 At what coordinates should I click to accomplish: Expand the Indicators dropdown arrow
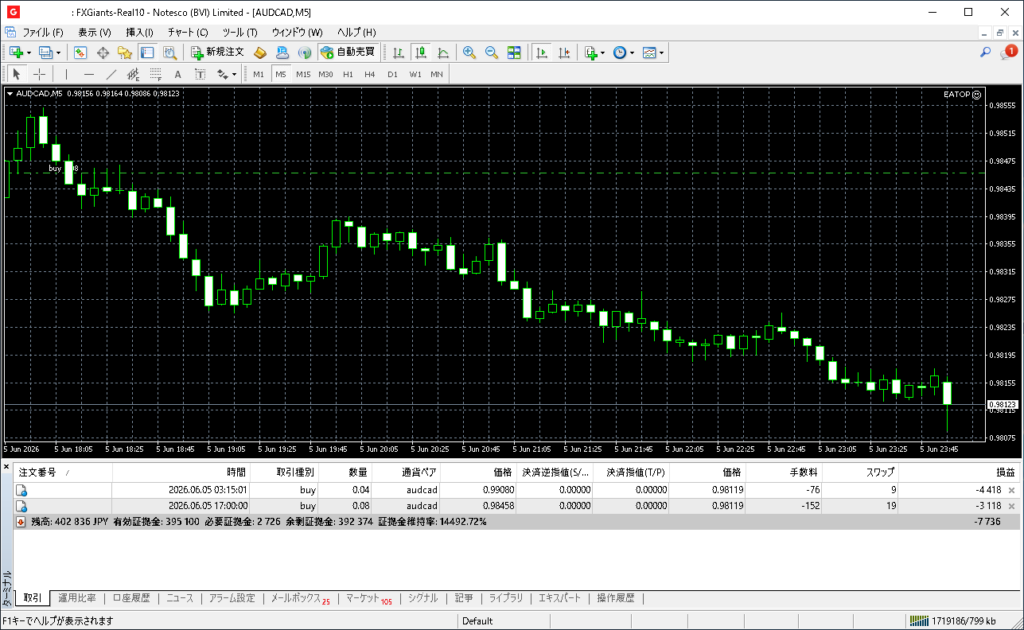(x=602, y=53)
